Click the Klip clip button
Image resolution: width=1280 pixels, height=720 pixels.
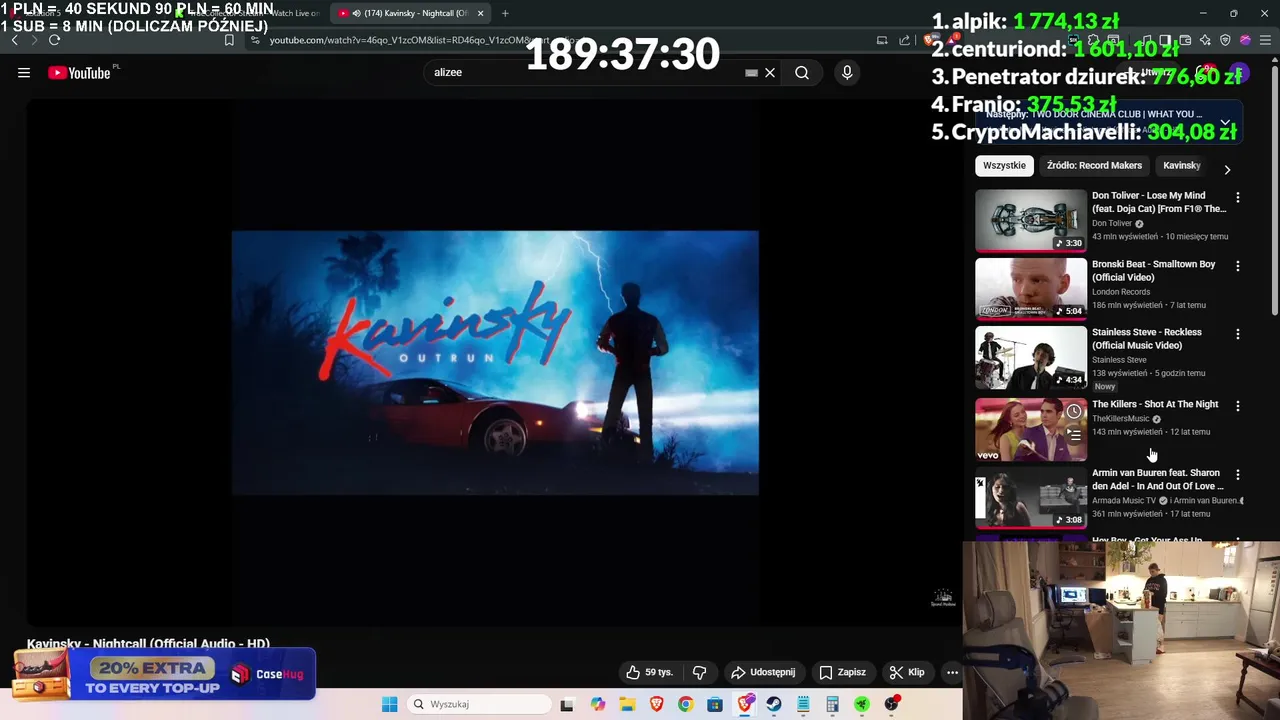907,673
